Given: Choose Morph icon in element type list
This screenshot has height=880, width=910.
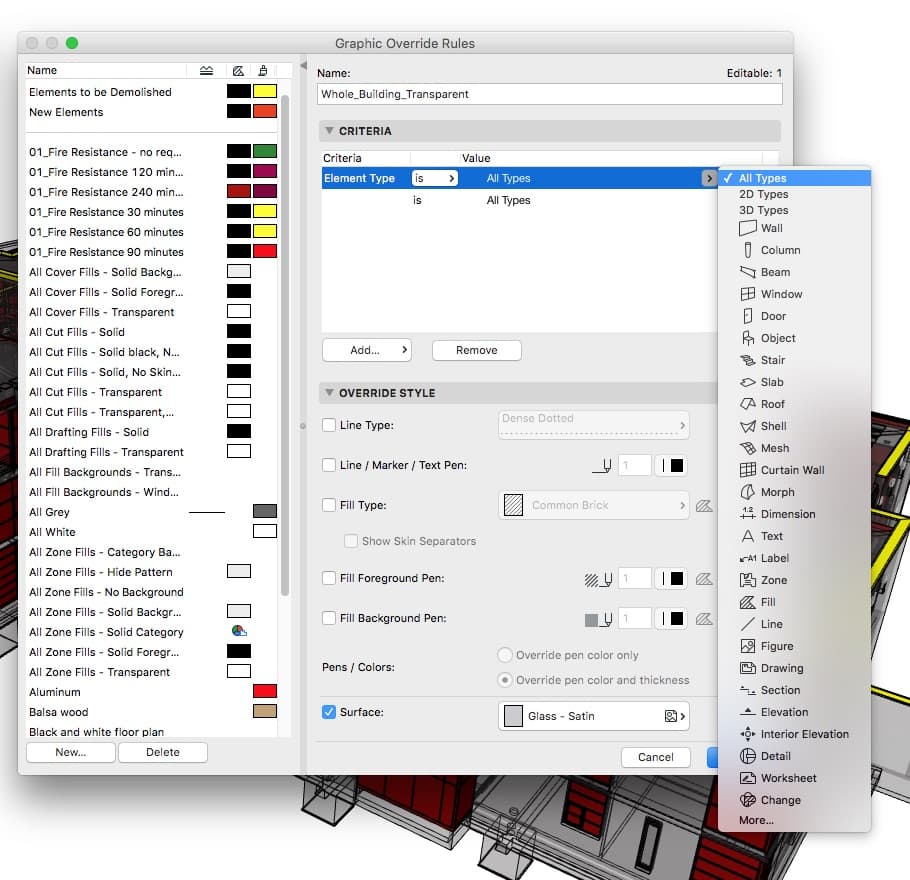Looking at the screenshot, I should point(748,492).
